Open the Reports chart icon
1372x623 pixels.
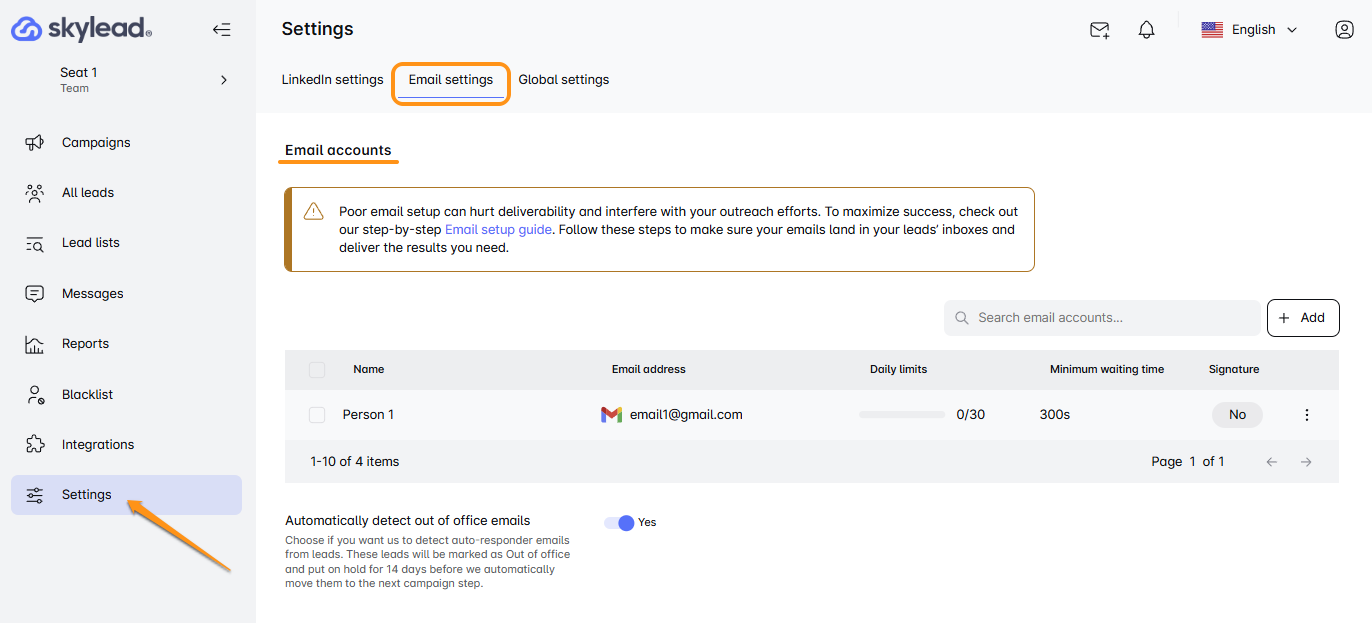[34, 344]
